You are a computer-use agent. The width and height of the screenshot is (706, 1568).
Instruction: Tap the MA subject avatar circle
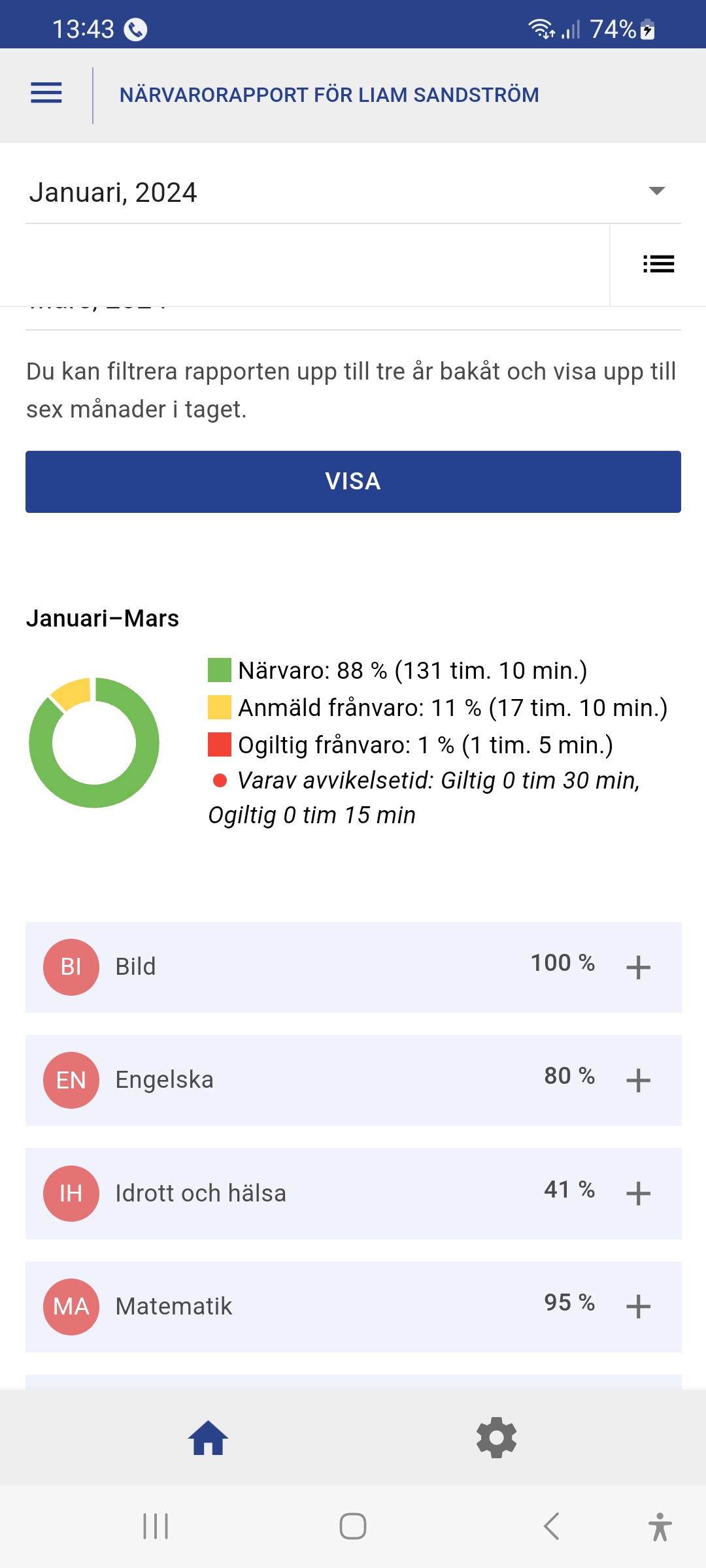71,1307
